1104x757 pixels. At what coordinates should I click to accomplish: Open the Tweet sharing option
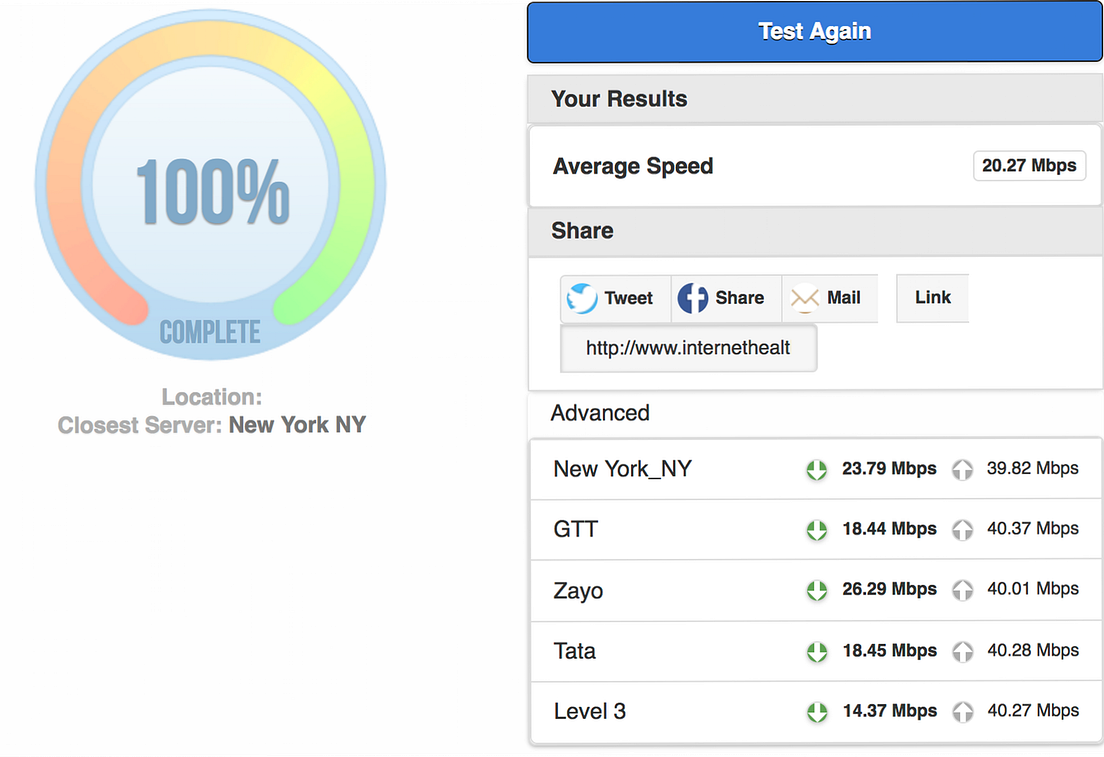[615, 297]
